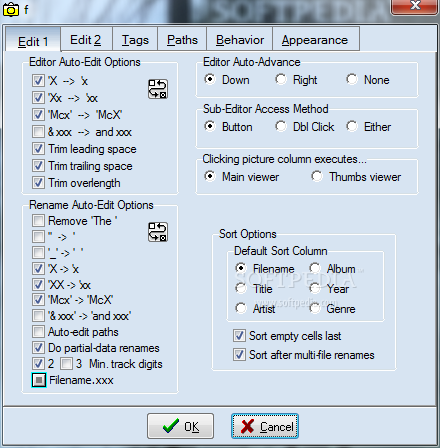Select Main viewer radio button

[210, 176]
